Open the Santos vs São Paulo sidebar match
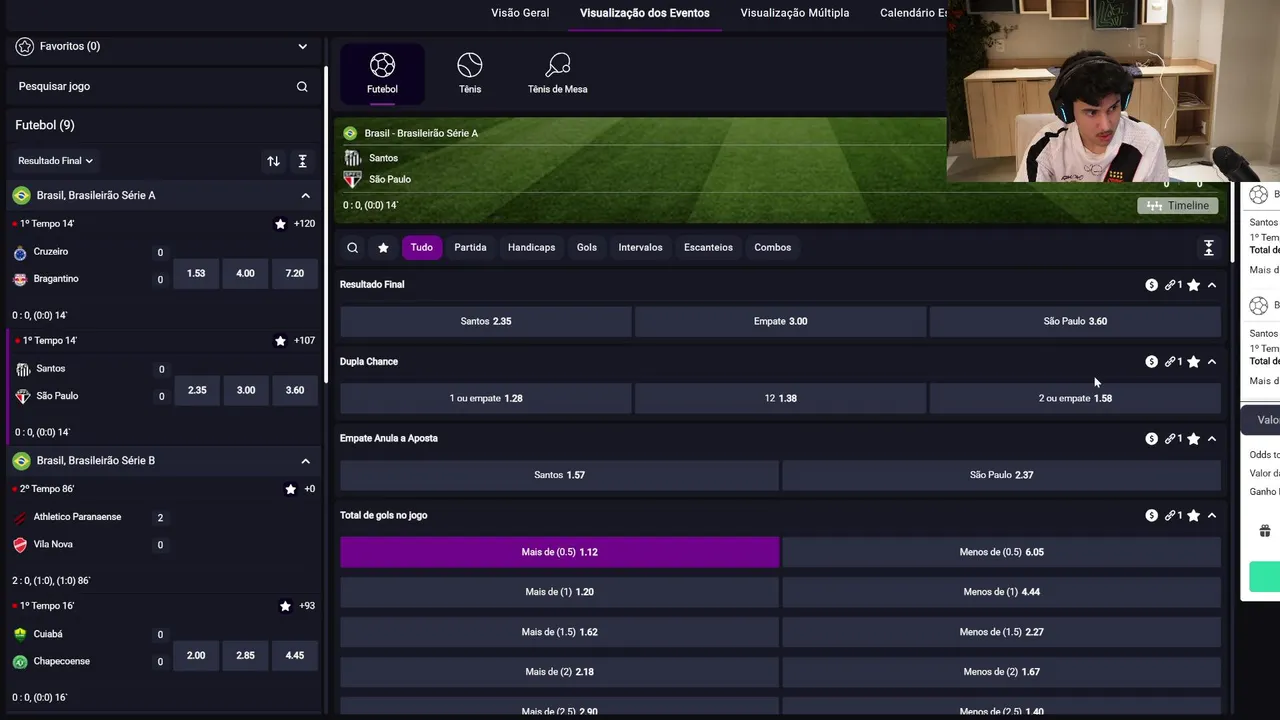1280x720 pixels. point(90,383)
